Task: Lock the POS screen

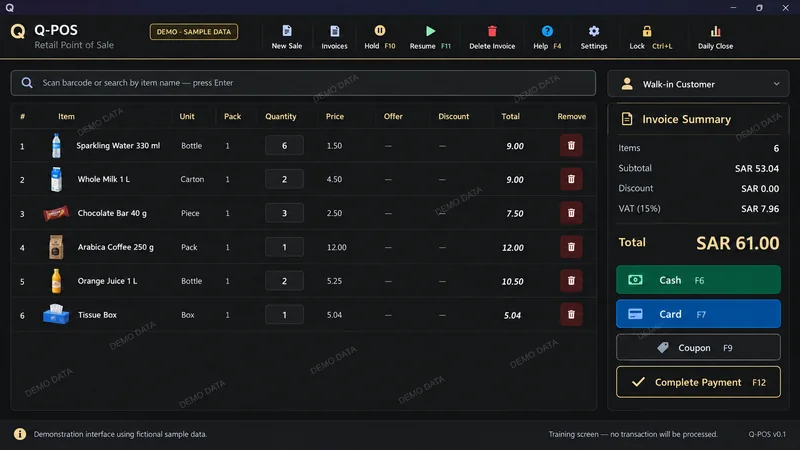Action: point(650,37)
